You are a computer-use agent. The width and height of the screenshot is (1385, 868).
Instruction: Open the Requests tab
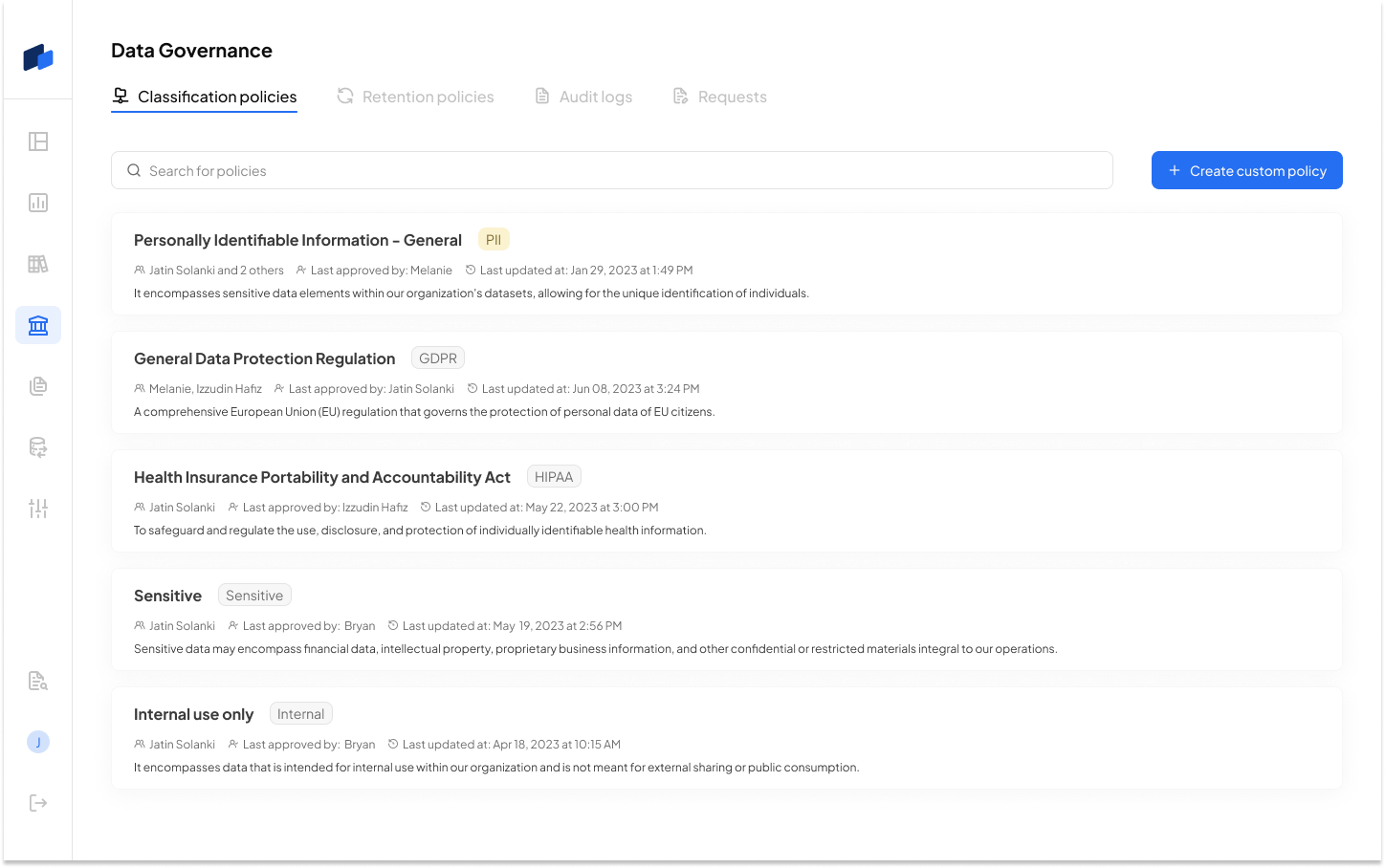point(720,97)
